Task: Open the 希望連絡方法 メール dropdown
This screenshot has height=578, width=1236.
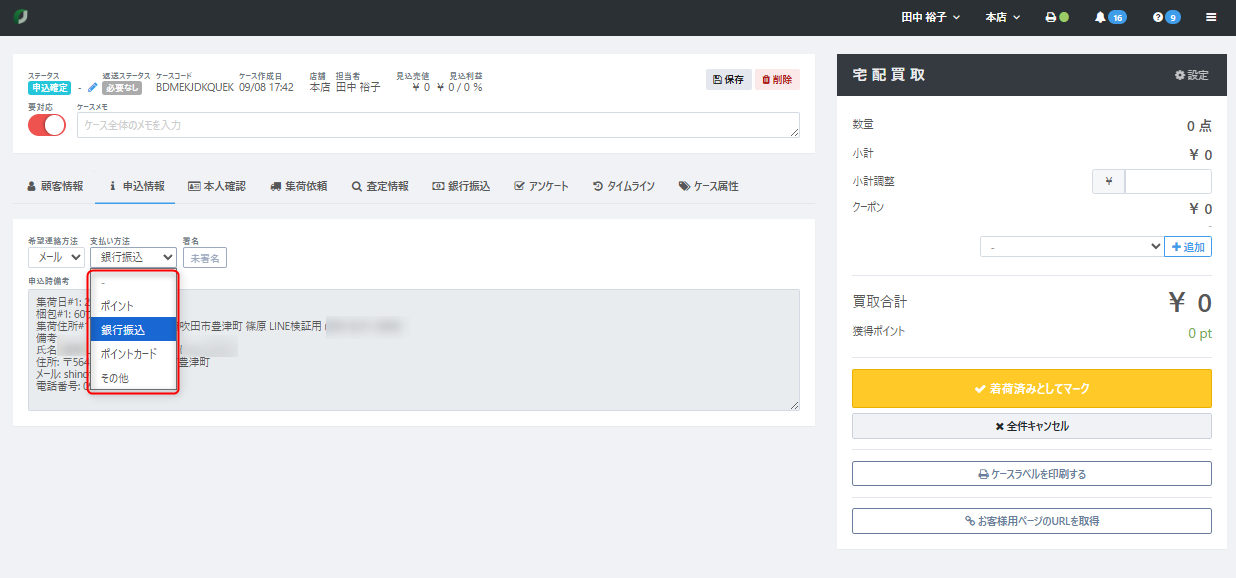Action: click(56, 257)
